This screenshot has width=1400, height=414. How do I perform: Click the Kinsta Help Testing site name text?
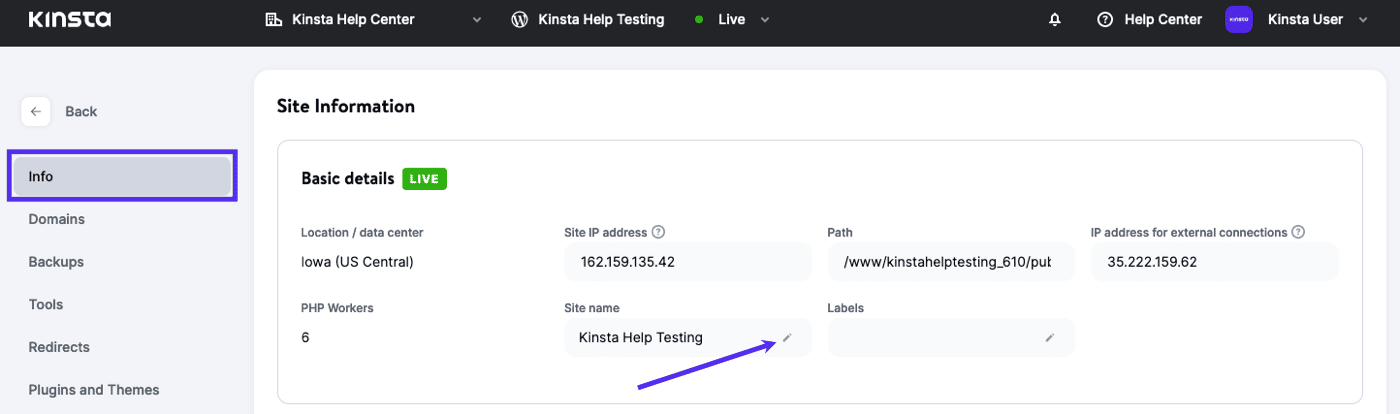click(x=641, y=338)
